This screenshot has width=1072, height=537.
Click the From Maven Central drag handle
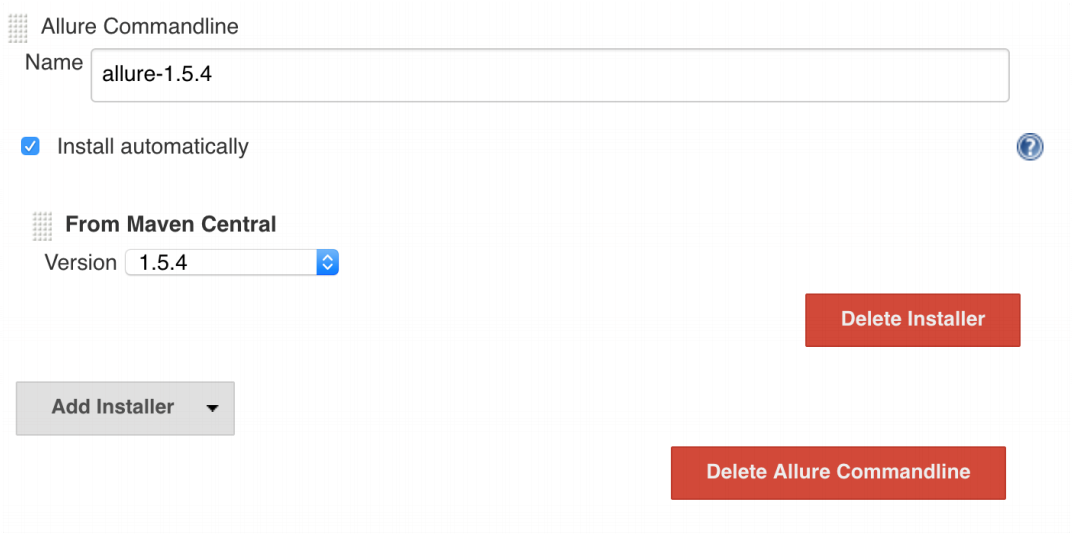pos(42,226)
